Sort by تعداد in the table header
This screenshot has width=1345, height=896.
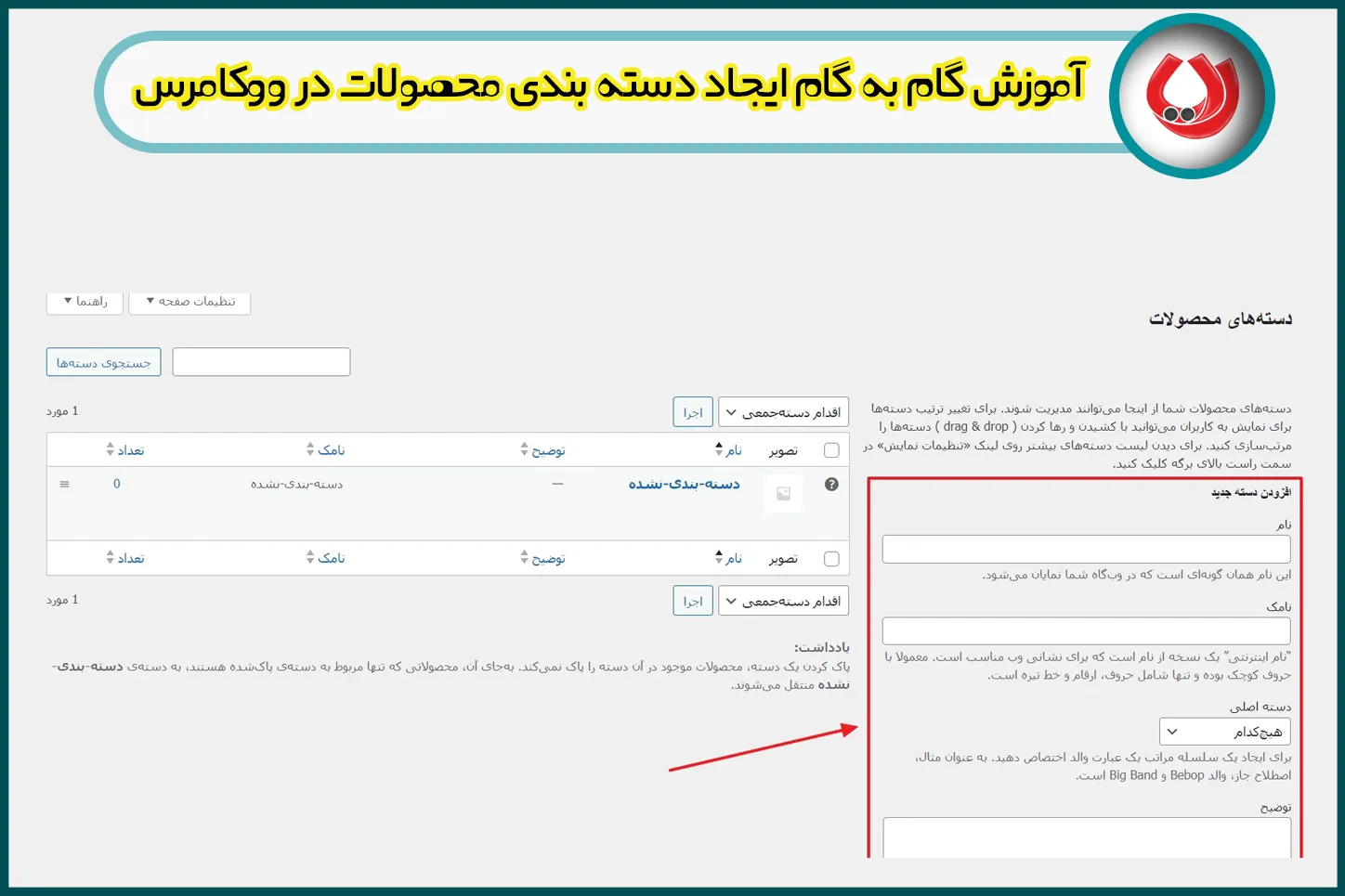[125, 450]
